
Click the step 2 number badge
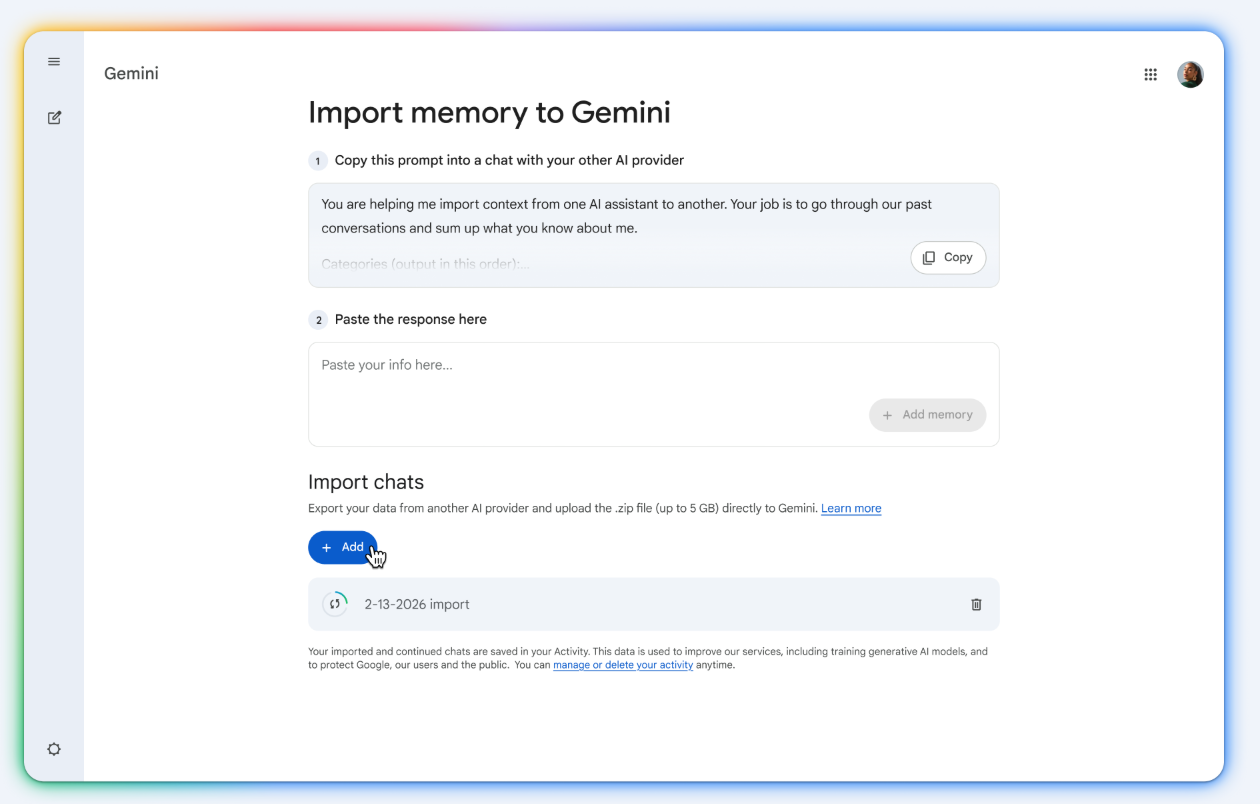click(x=318, y=320)
